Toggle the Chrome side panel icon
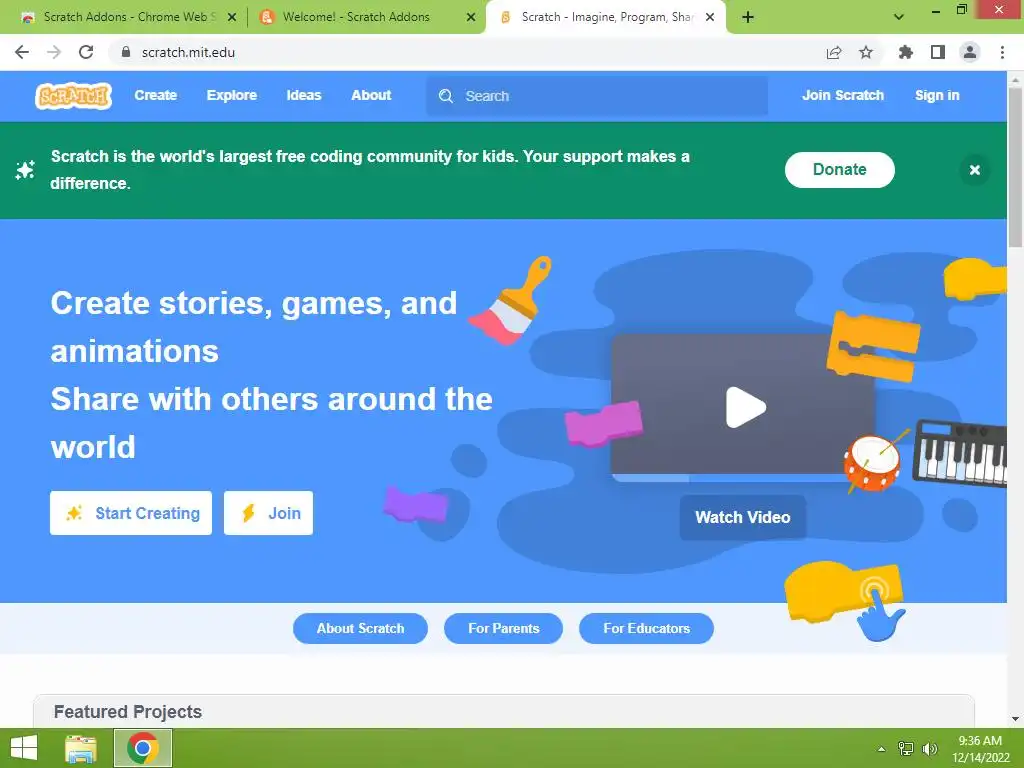This screenshot has height=768, width=1024. pyautogui.click(x=938, y=52)
